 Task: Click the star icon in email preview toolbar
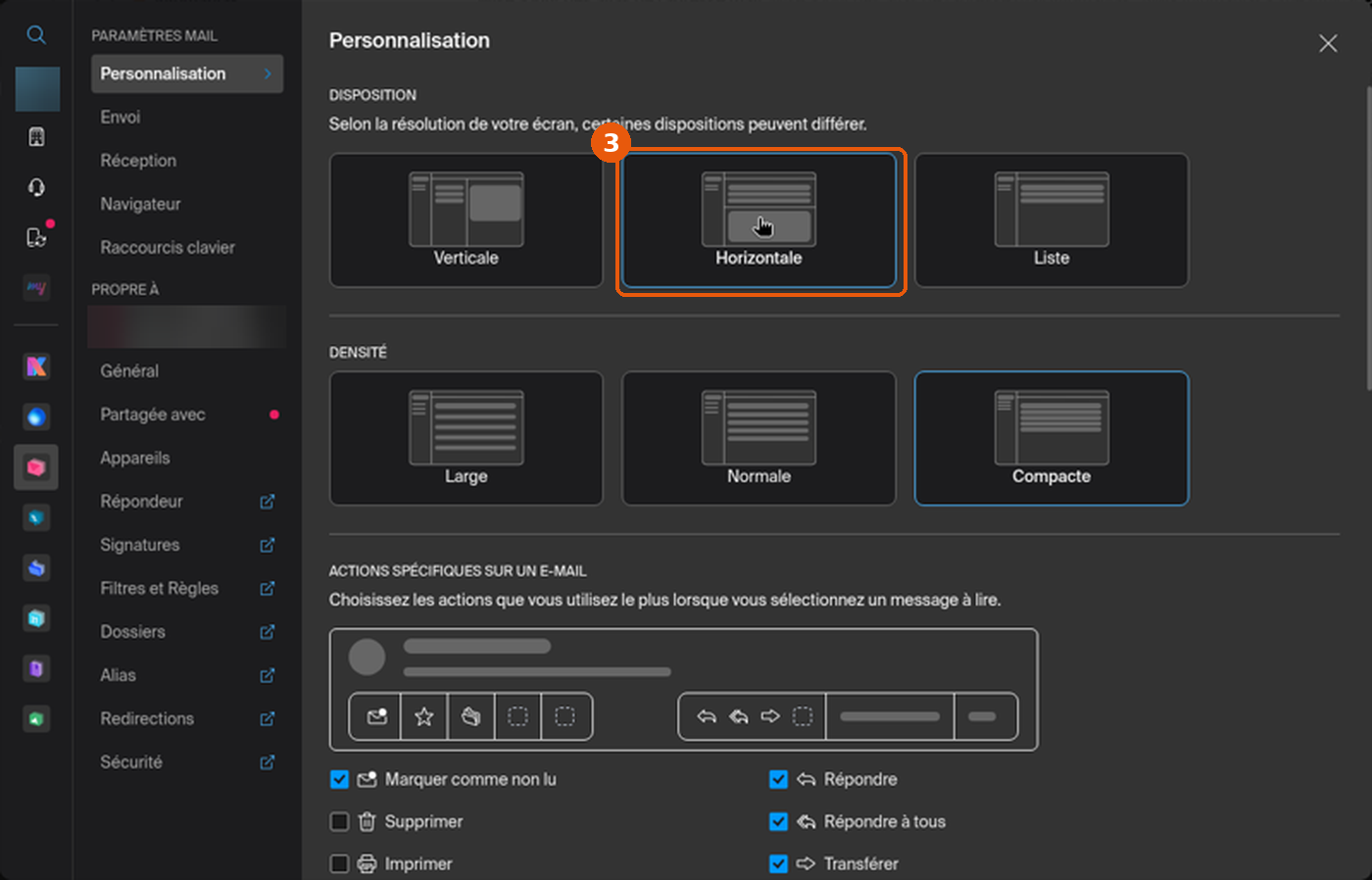[x=423, y=717]
